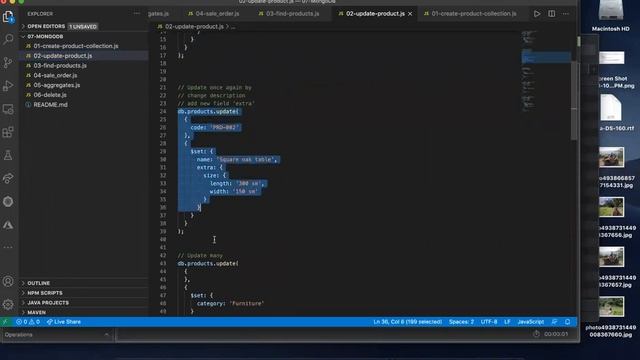
Task: Collapse the Open Editors section
Action: 23,26
